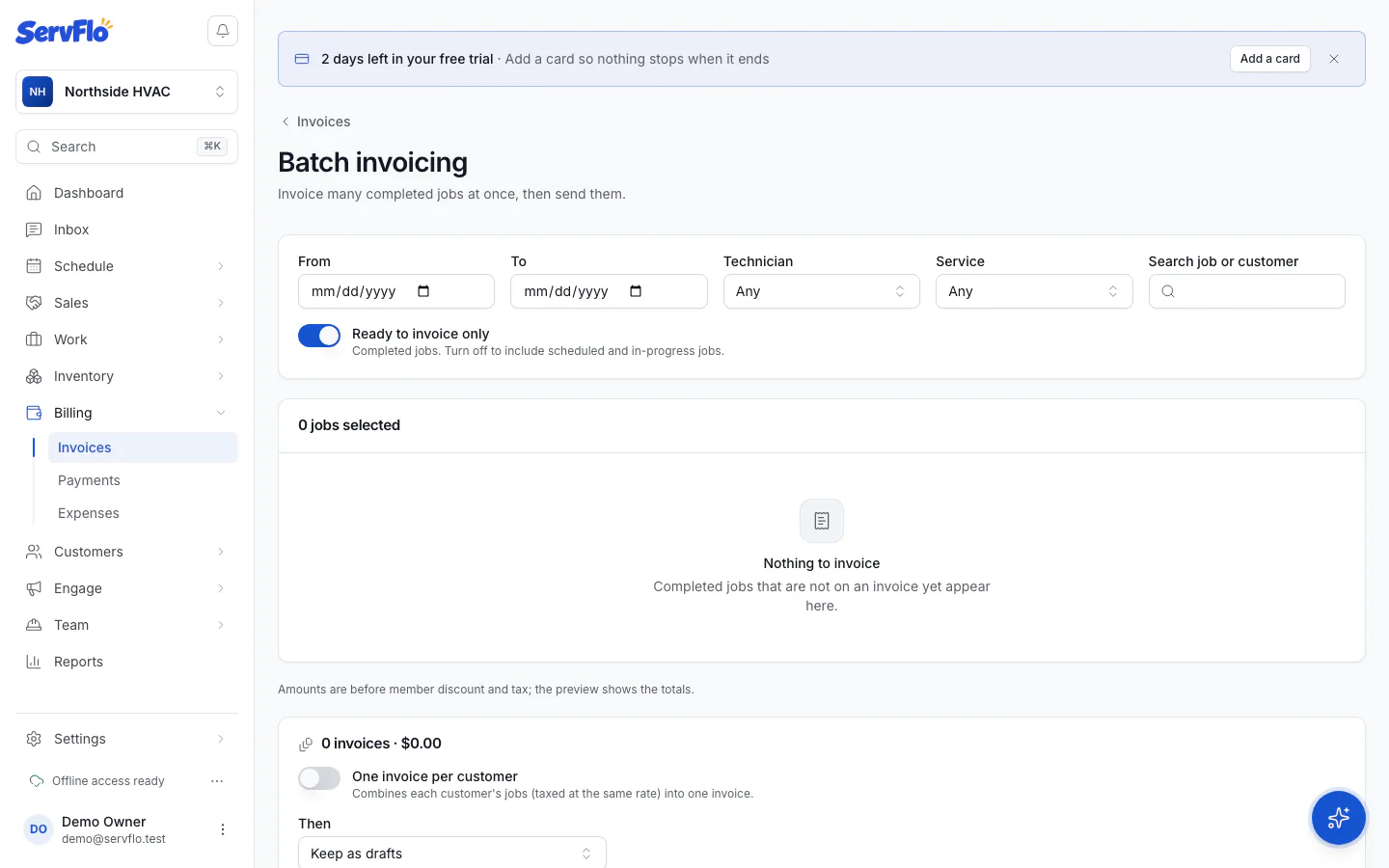Click the copy icon beside 0 invoices
The height and width of the screenshot is (868, 1389).
click(306, 744)
